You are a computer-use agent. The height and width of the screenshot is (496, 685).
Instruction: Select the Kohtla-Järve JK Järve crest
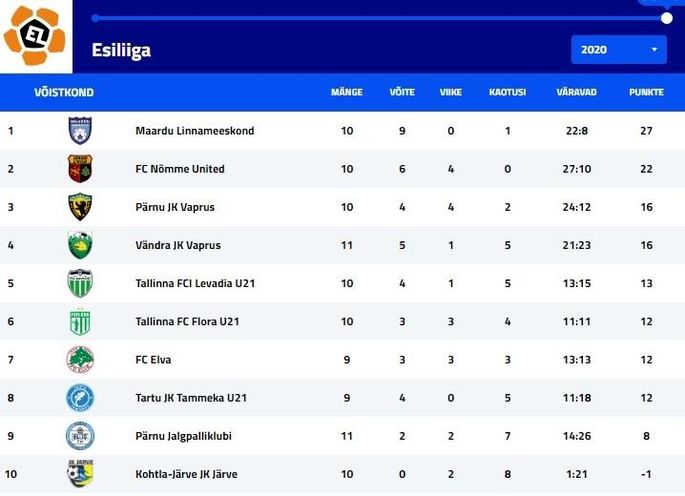[x=80, y=473]
